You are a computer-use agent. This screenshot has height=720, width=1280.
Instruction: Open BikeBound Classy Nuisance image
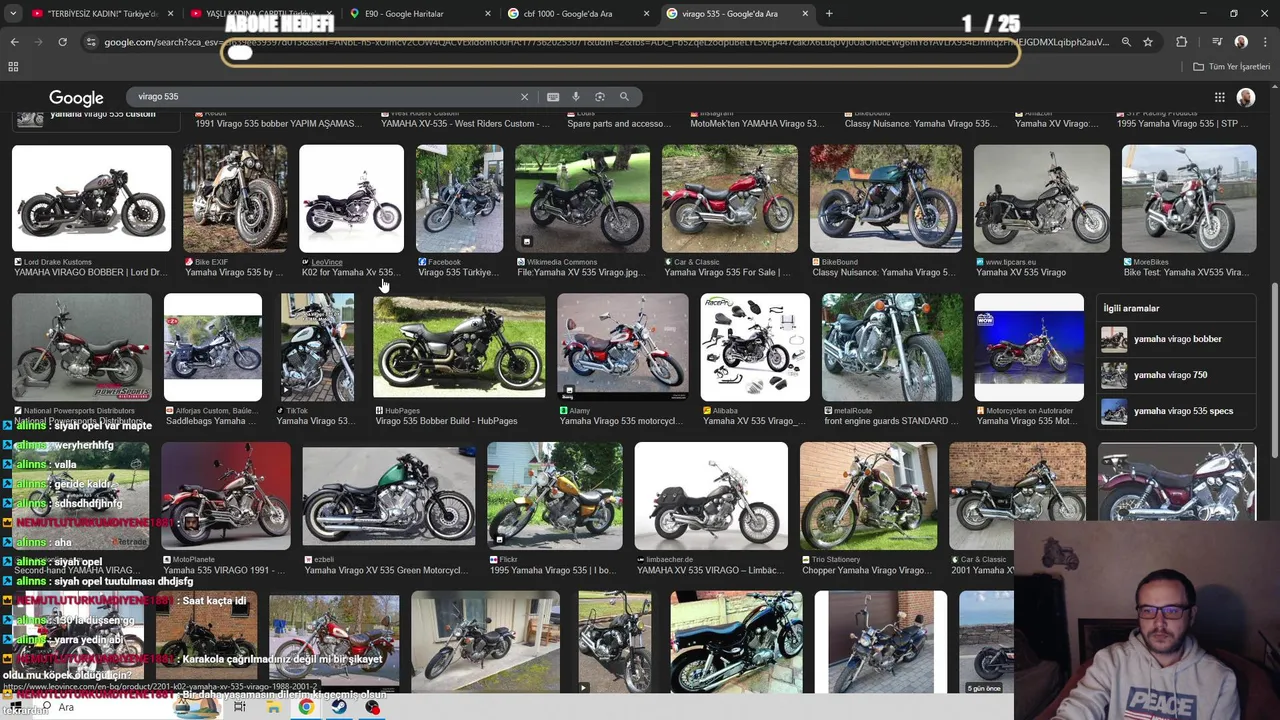point(886,198)
